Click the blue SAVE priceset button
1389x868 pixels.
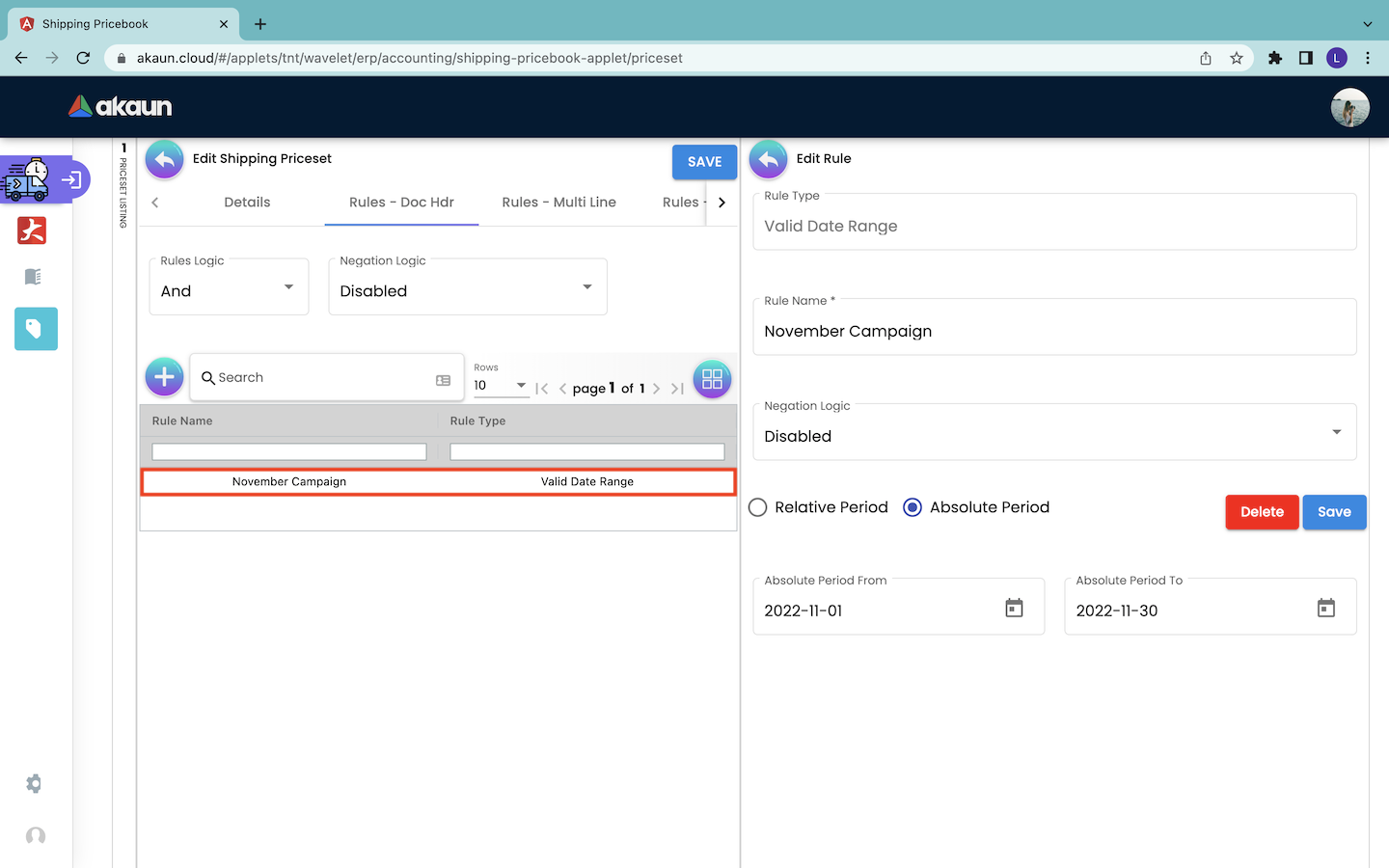[x=704, y=162]
